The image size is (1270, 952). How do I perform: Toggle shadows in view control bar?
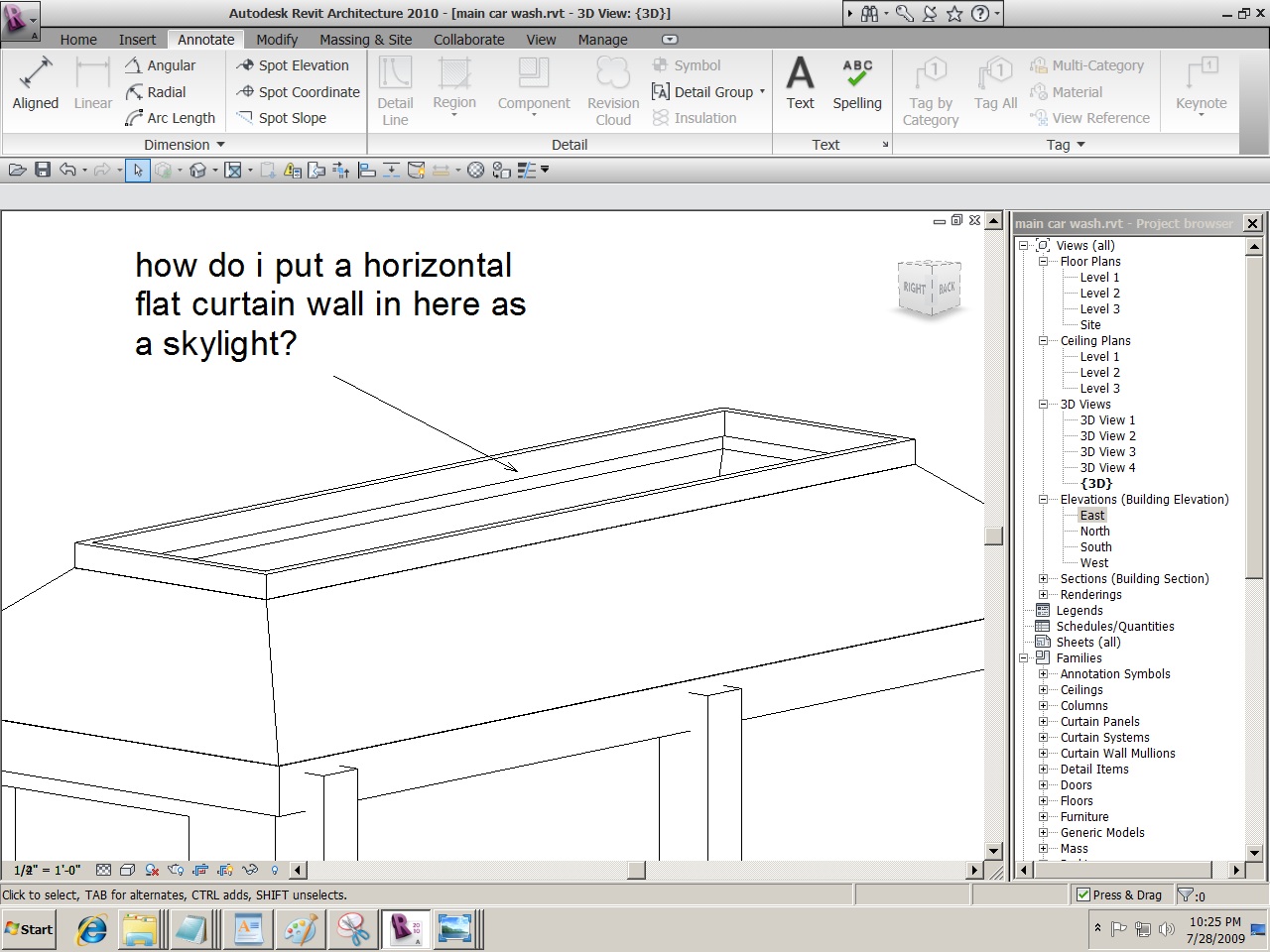[152, 870]
